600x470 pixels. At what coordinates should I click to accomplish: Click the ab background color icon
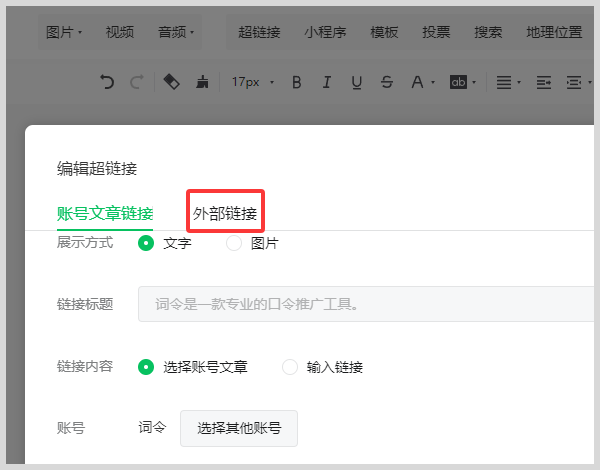[458, 82]
